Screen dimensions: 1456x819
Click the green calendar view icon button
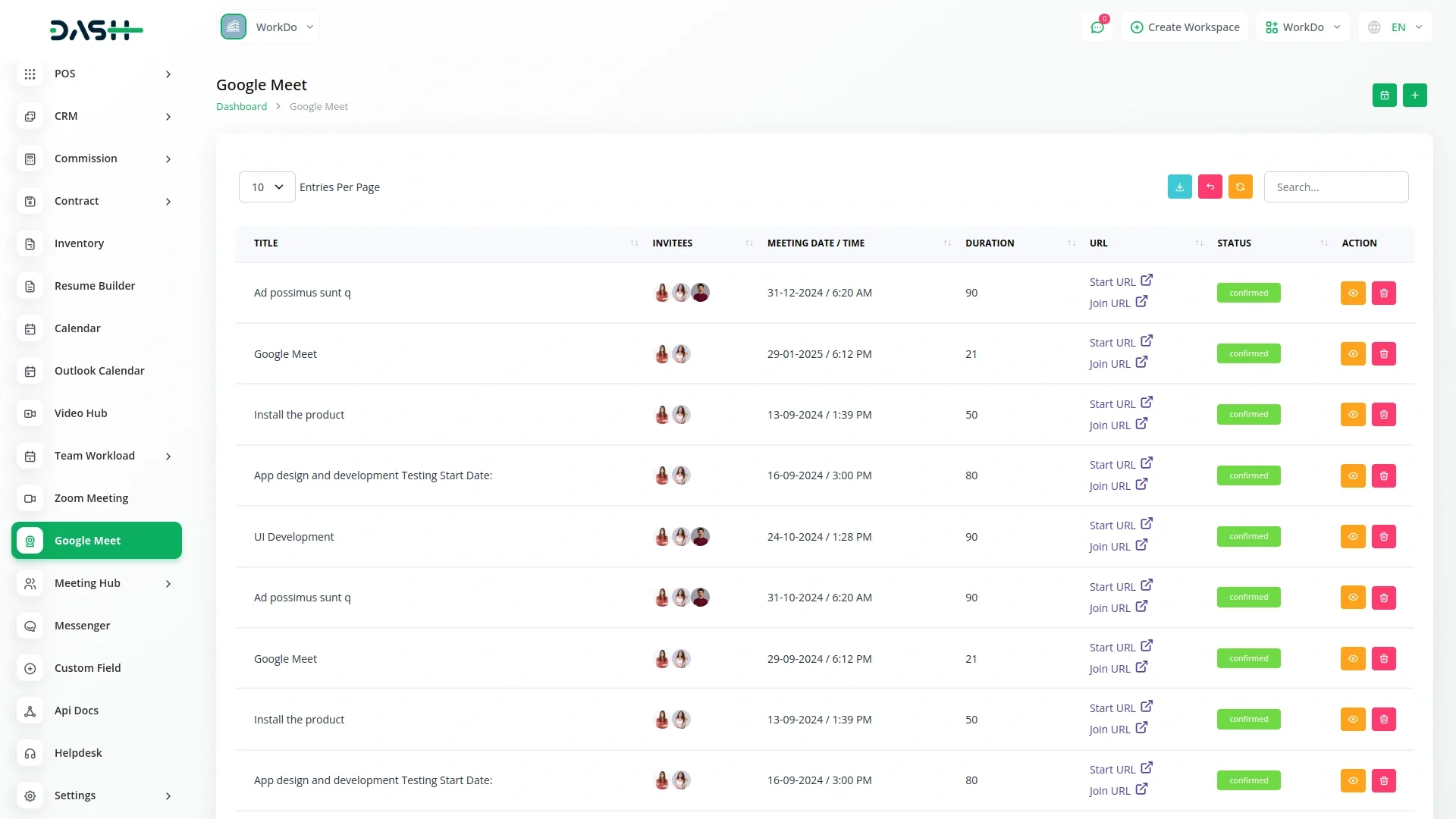pos(1384,96)
